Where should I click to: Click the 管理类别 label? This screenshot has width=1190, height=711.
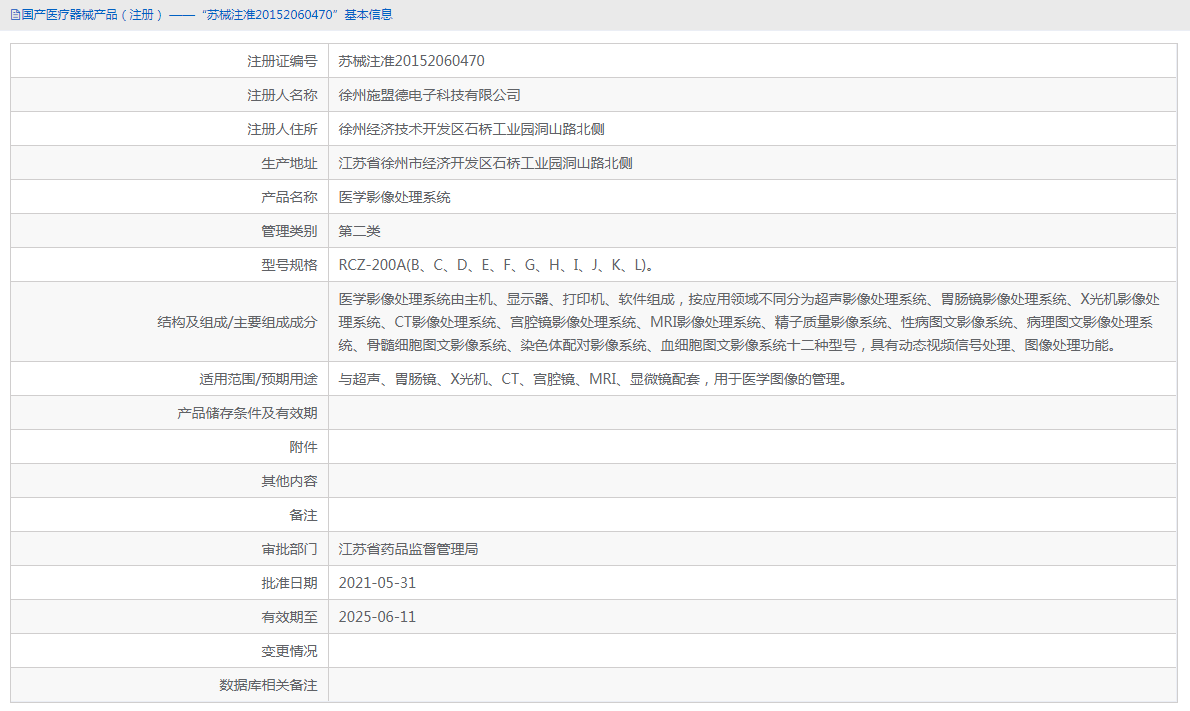pos(289,231)
